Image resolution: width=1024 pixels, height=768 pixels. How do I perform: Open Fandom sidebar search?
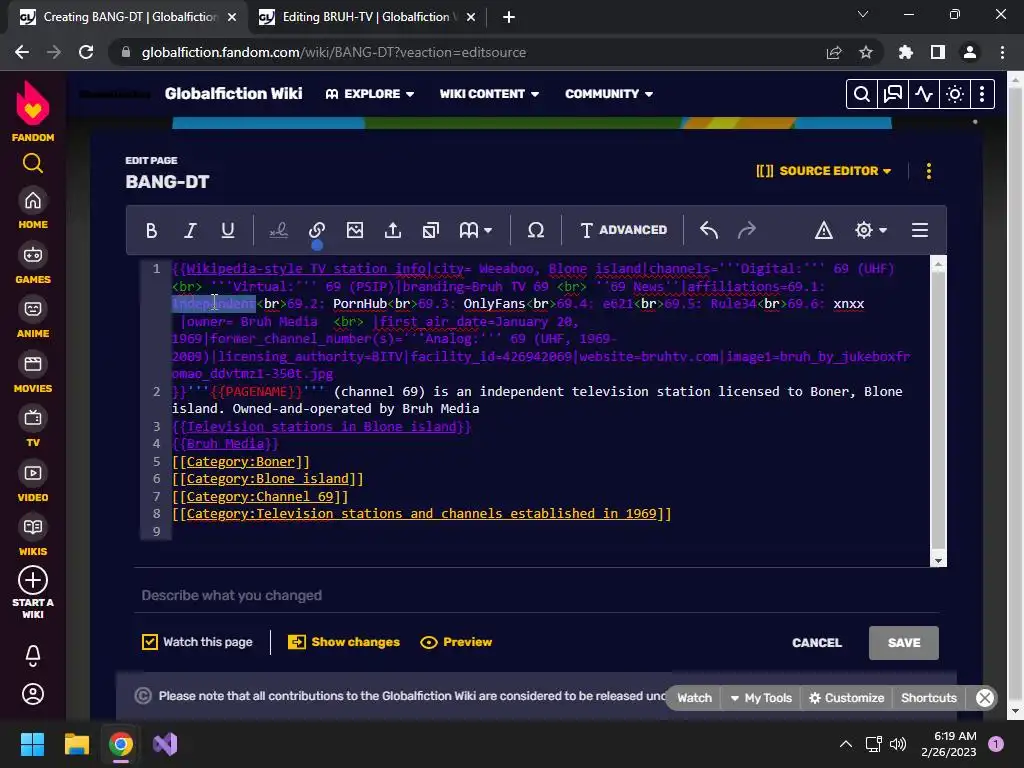coord(33,163)
